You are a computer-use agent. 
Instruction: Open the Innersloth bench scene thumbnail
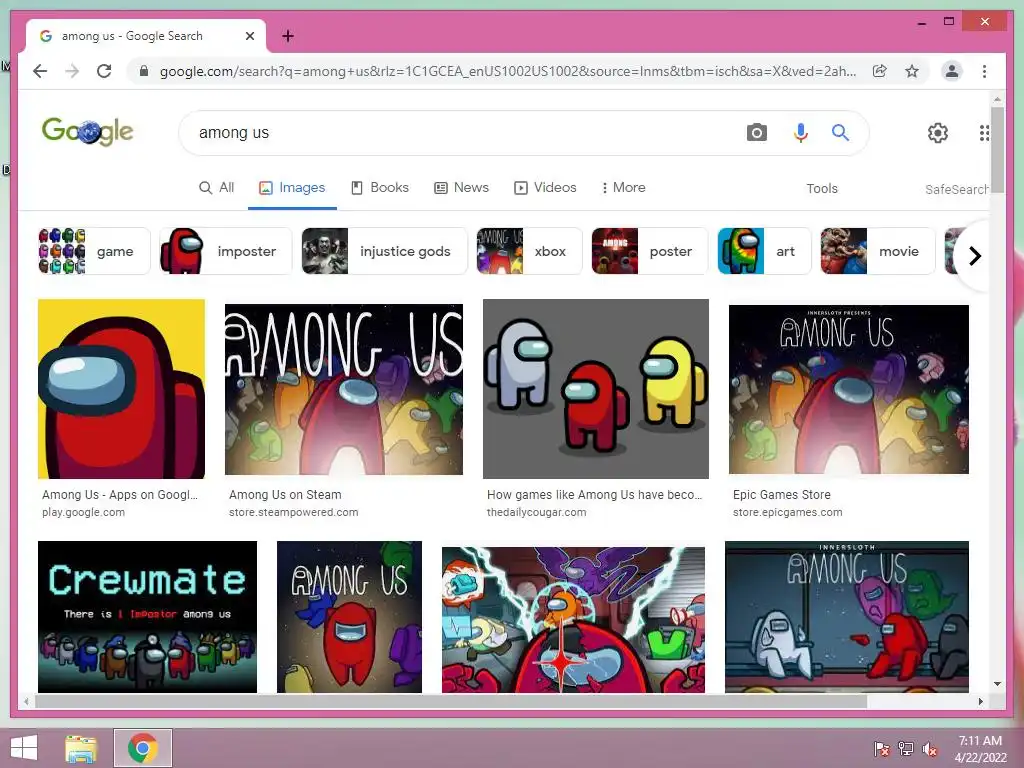pyautogui.click(x=847, y=616)
